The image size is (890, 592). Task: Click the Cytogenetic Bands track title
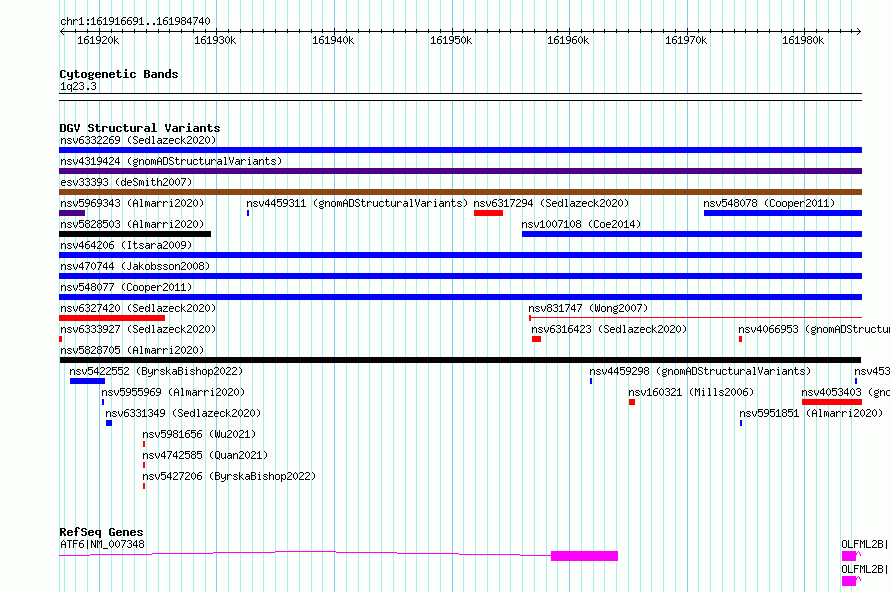[x=119, y=74]
